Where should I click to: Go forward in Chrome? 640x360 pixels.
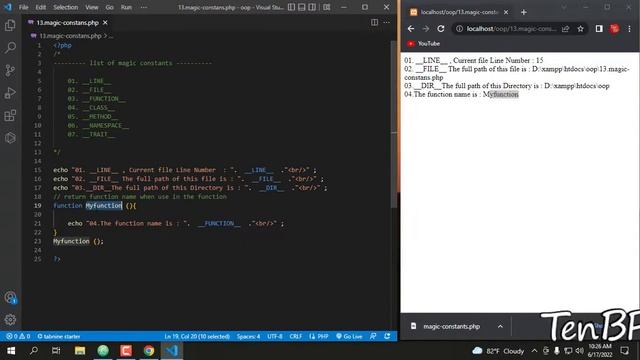(x=426, y=29)
